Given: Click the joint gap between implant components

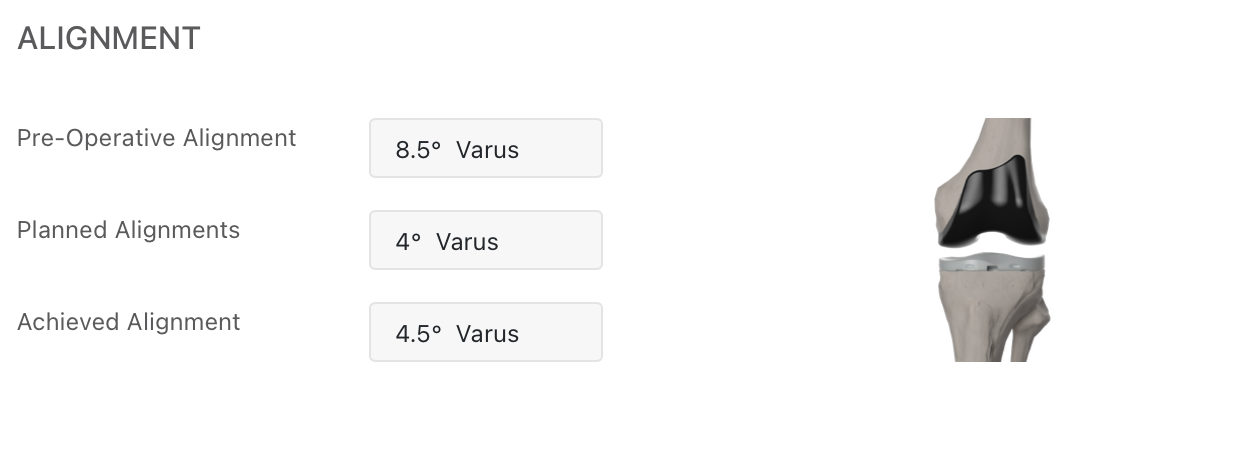Looking at the screenshot, I should [x=991, y=251].
